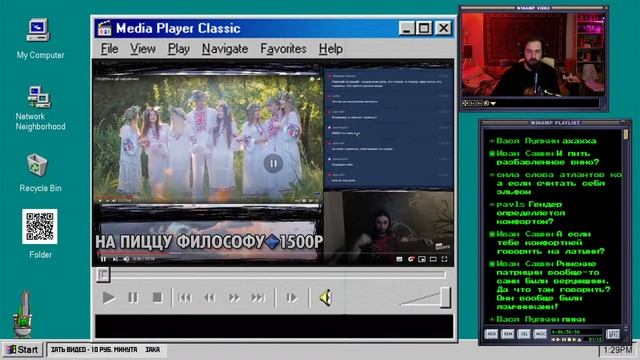Click the list options button at the playlist's bottom right

coord(613,334)
